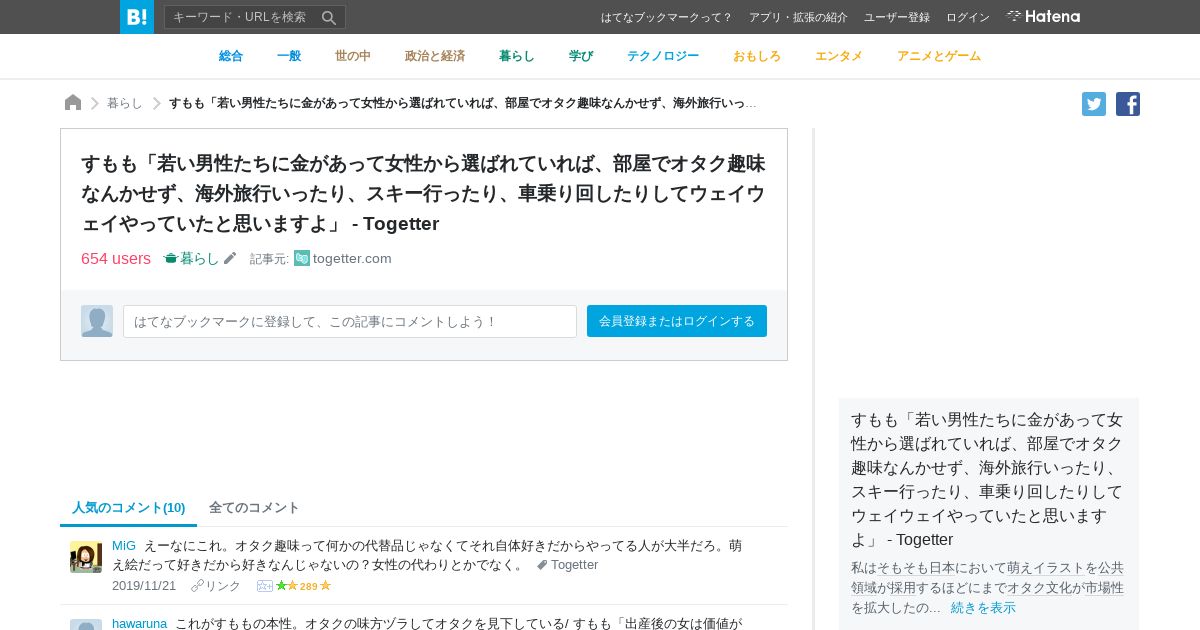The width and height of the screenshot is (1200, 630).
Task: Click the article title in breadcrumb
Action: point(463,103)
